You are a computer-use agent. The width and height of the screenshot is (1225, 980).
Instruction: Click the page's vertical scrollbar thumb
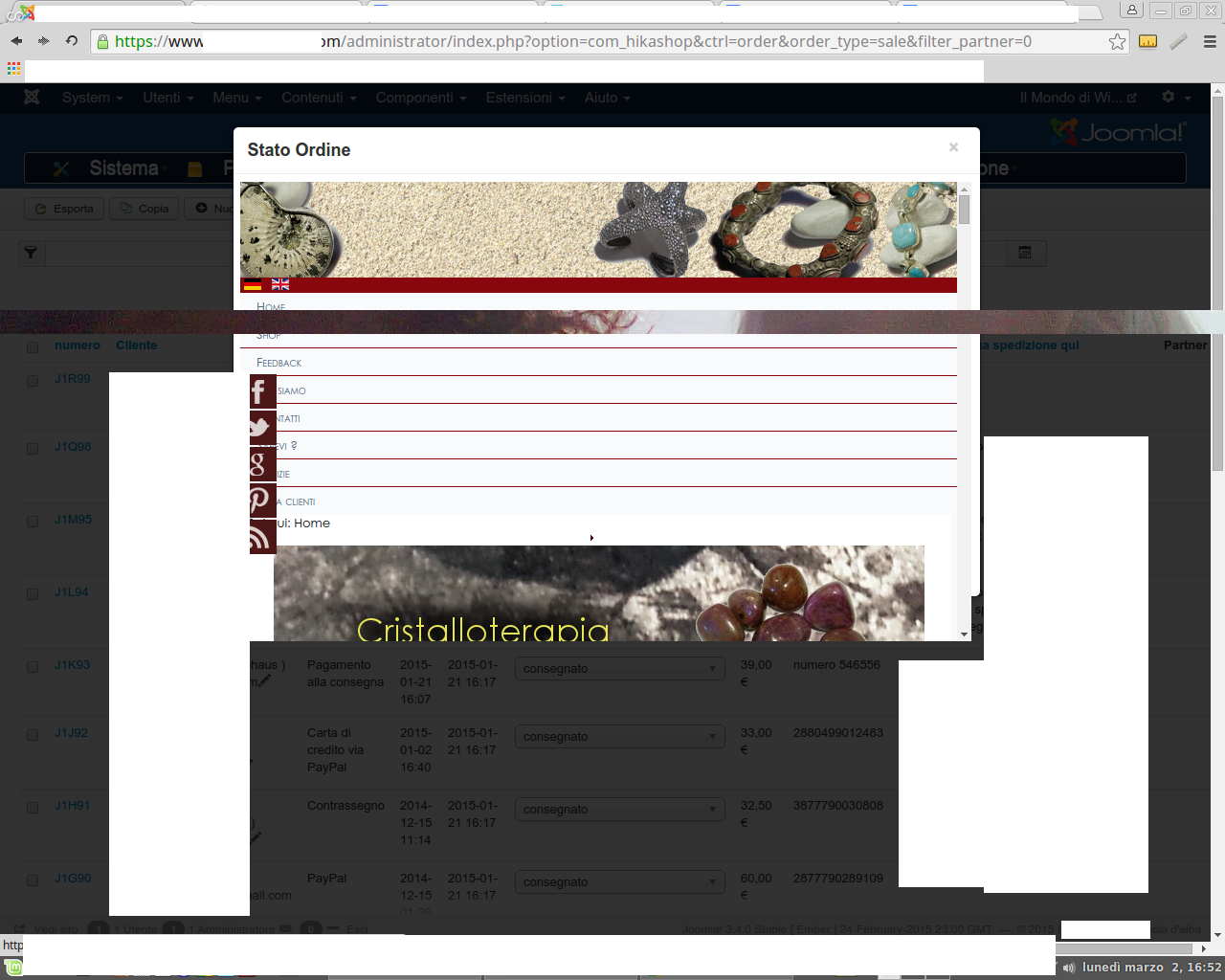coord(1217,283)
